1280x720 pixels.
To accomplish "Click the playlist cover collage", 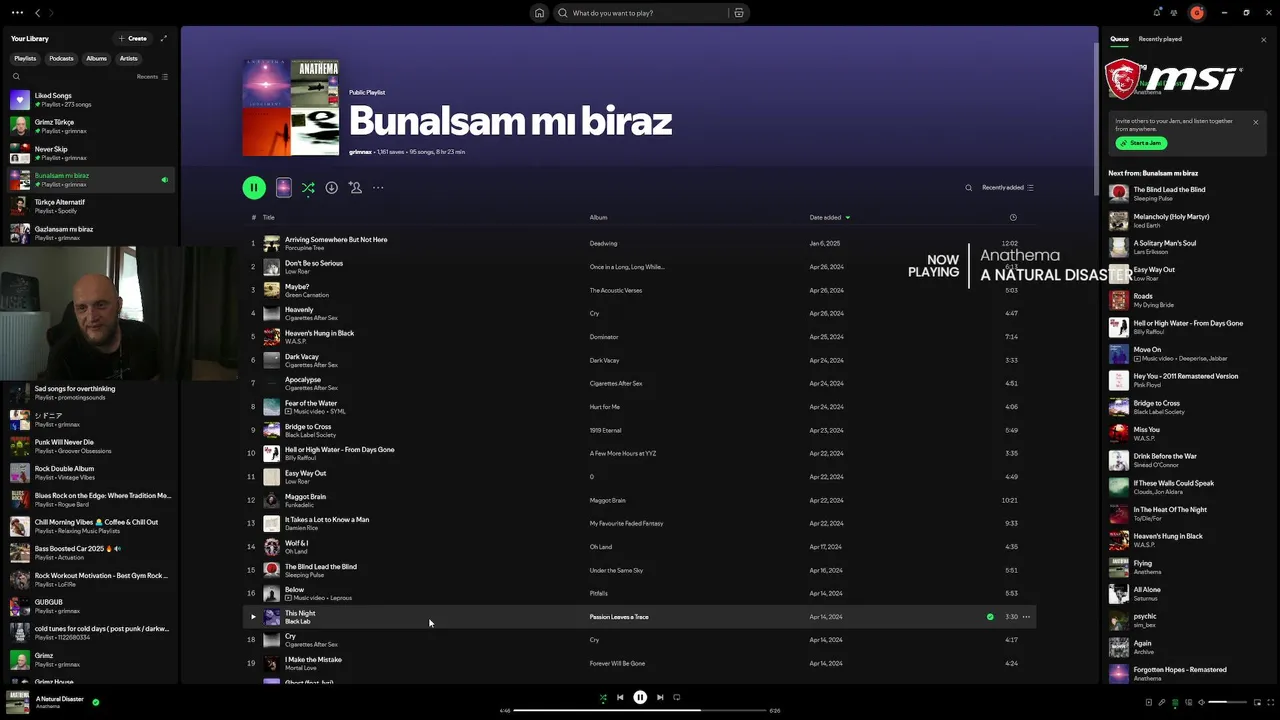I will point(291,108).
